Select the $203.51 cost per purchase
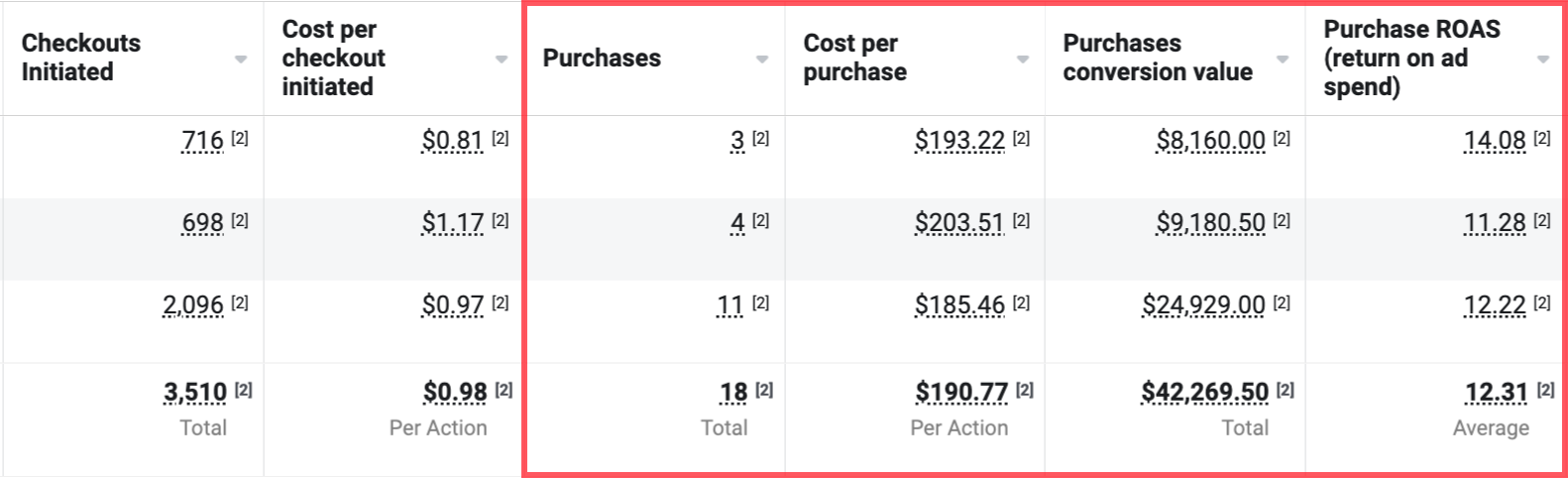Image resolution: width=1568 pixels, height=478 pixels. coord(959,223)
